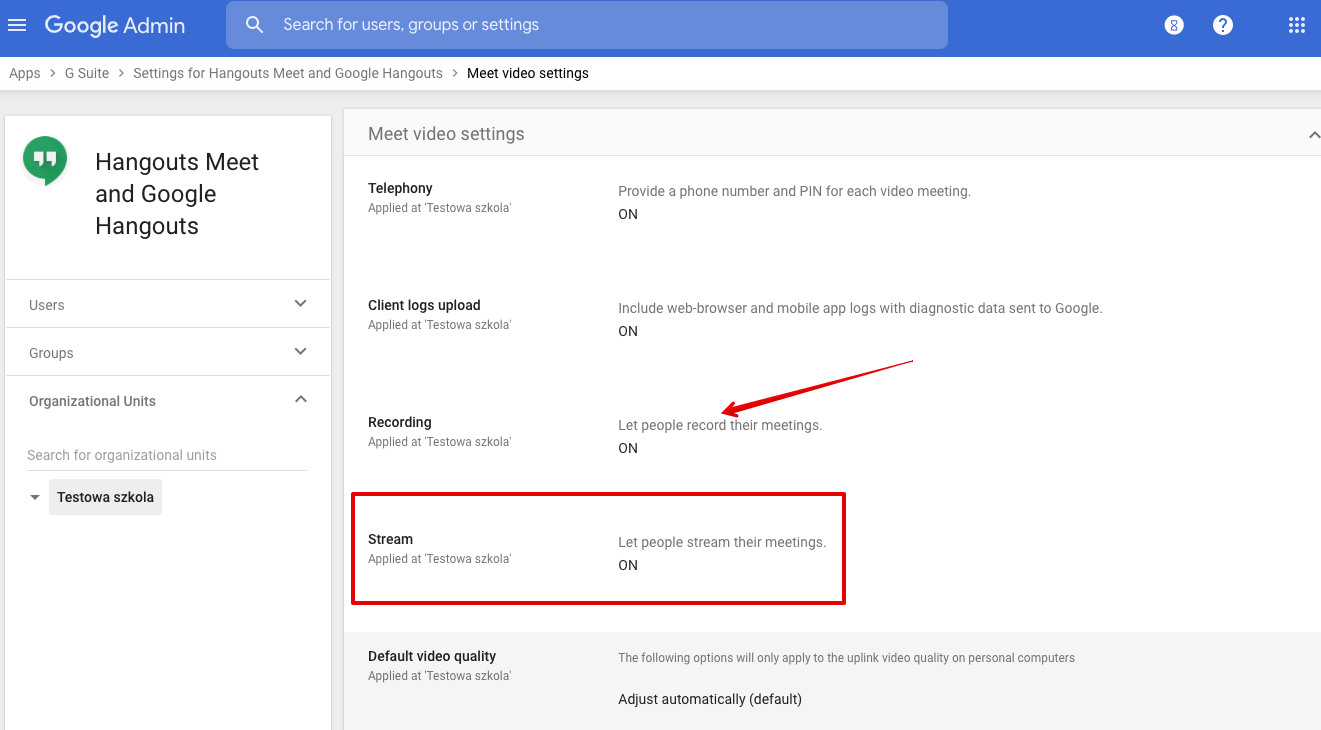Click the Meet video settings panel title

pyautogui.click(x=446, y=134)
